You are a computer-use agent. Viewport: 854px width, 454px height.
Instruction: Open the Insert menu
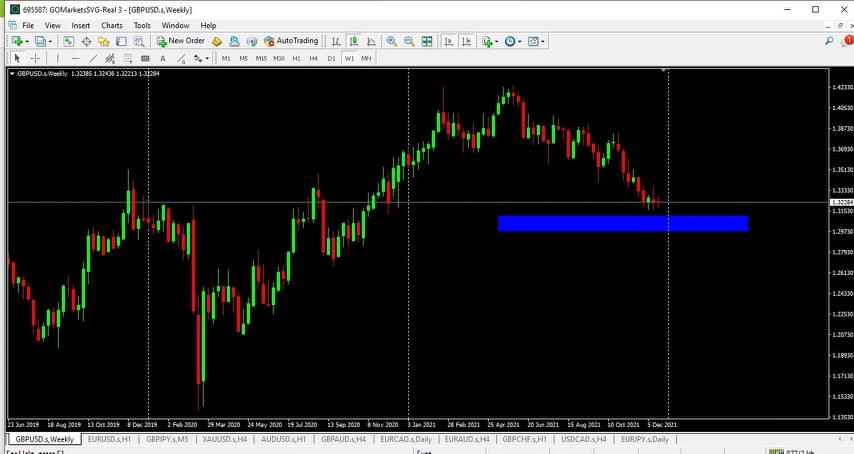[81, 26]
